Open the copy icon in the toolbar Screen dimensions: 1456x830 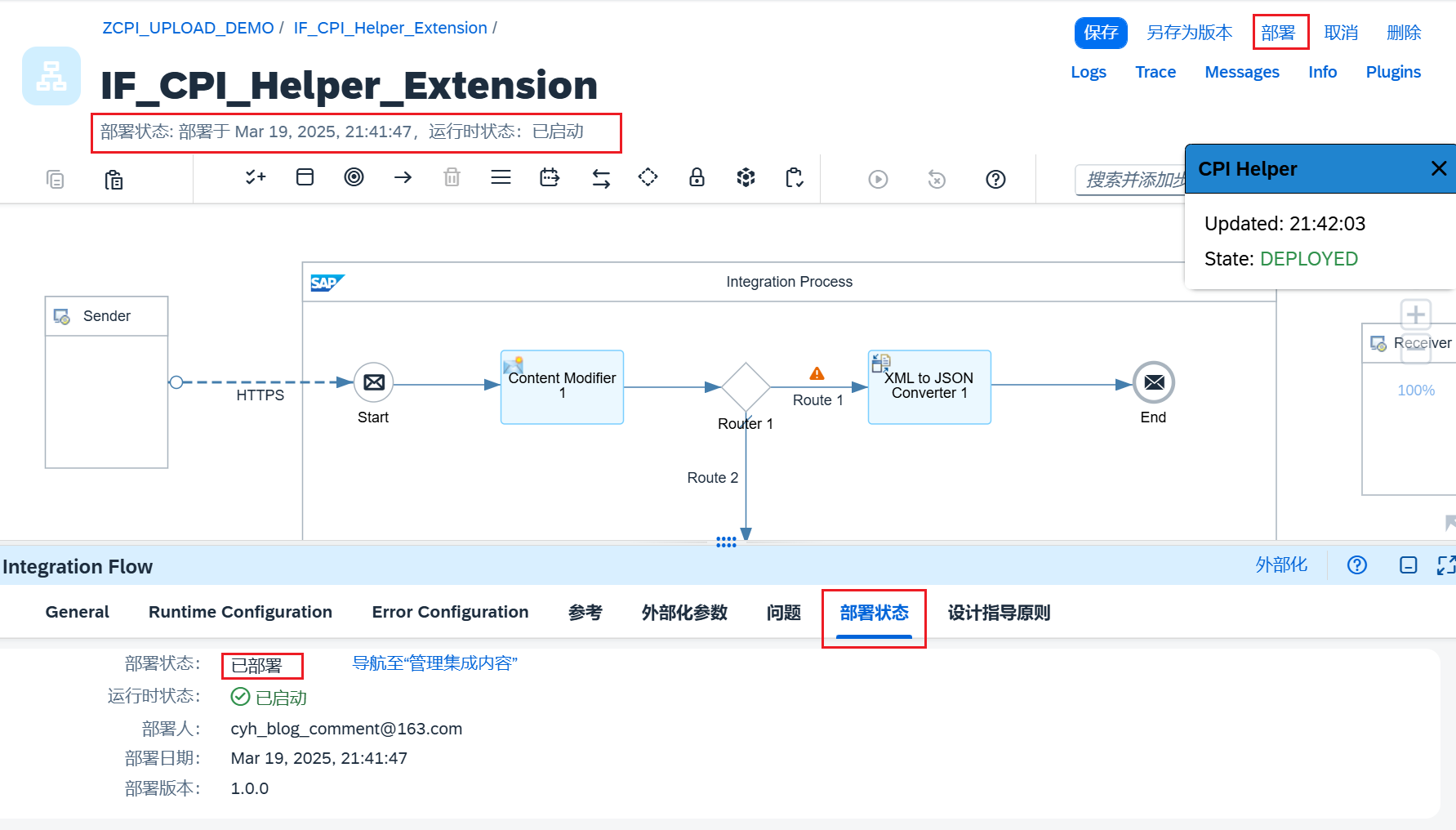point(55,179)
